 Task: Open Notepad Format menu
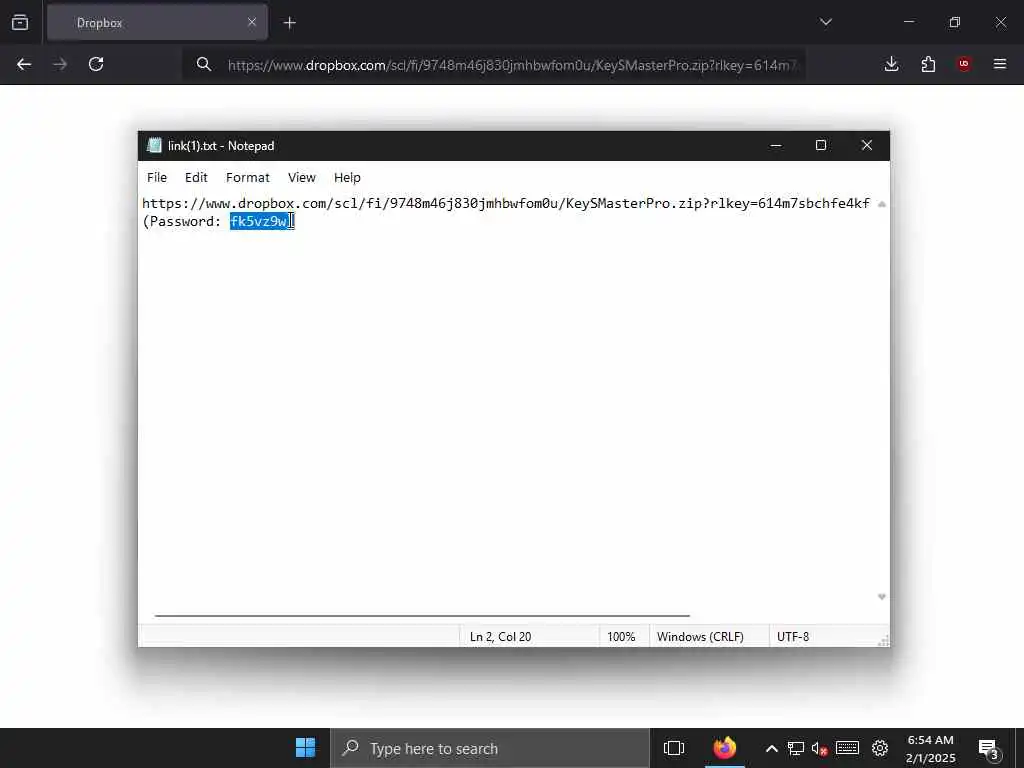[248, 178]
